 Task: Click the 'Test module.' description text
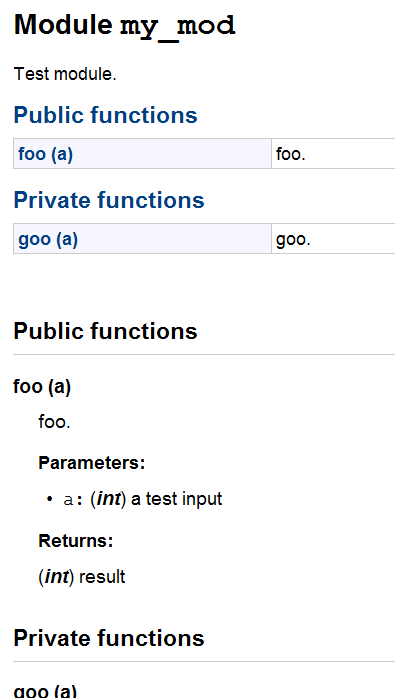click(x=65, y=74)
